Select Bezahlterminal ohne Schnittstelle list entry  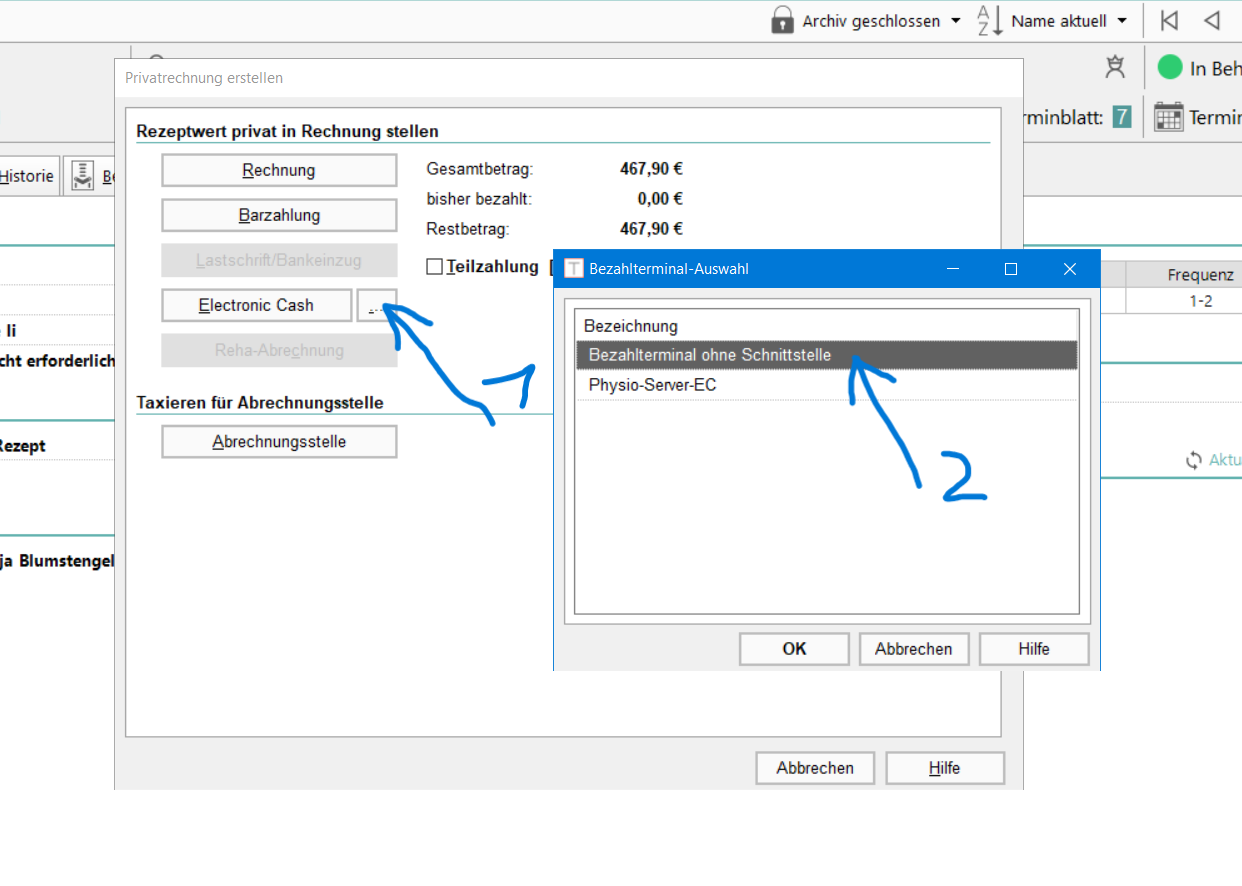pos(709,355)
